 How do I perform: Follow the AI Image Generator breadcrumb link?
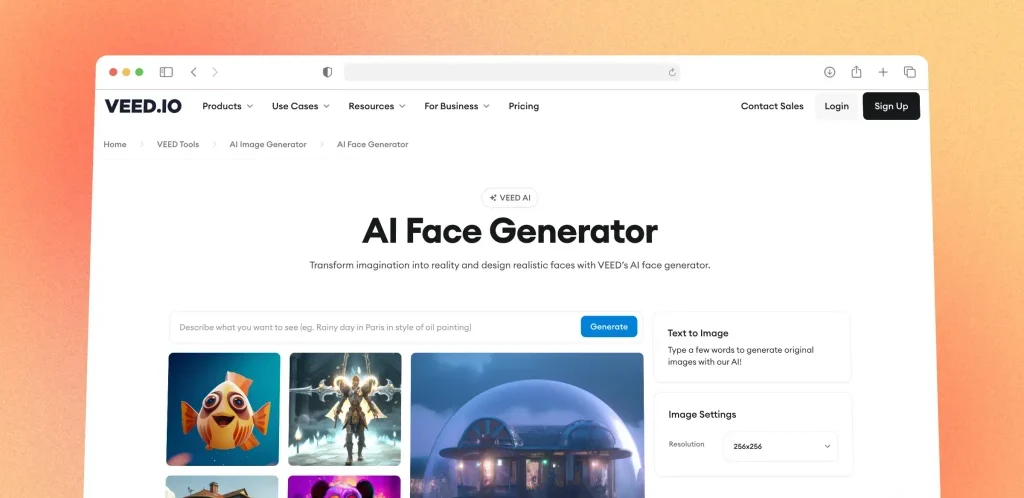click(x=268, y=144)
